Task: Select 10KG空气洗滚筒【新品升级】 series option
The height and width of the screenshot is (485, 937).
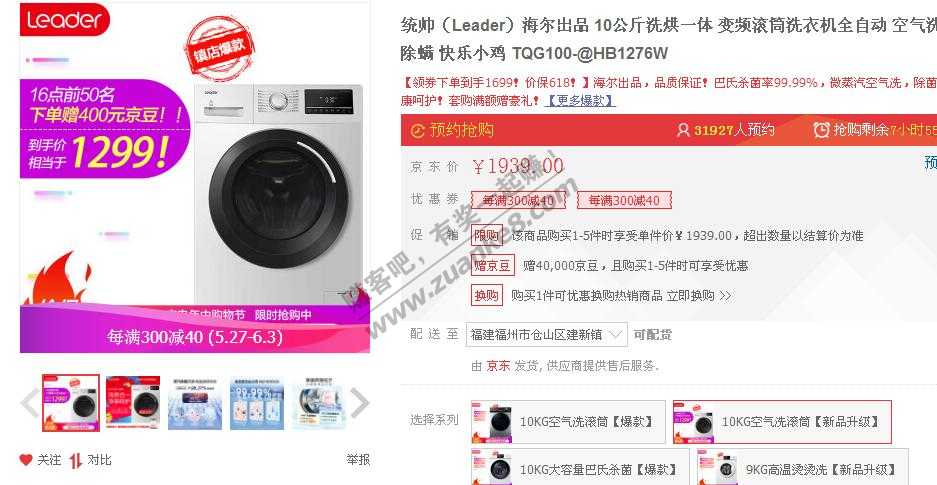Action: pos(782,422)
